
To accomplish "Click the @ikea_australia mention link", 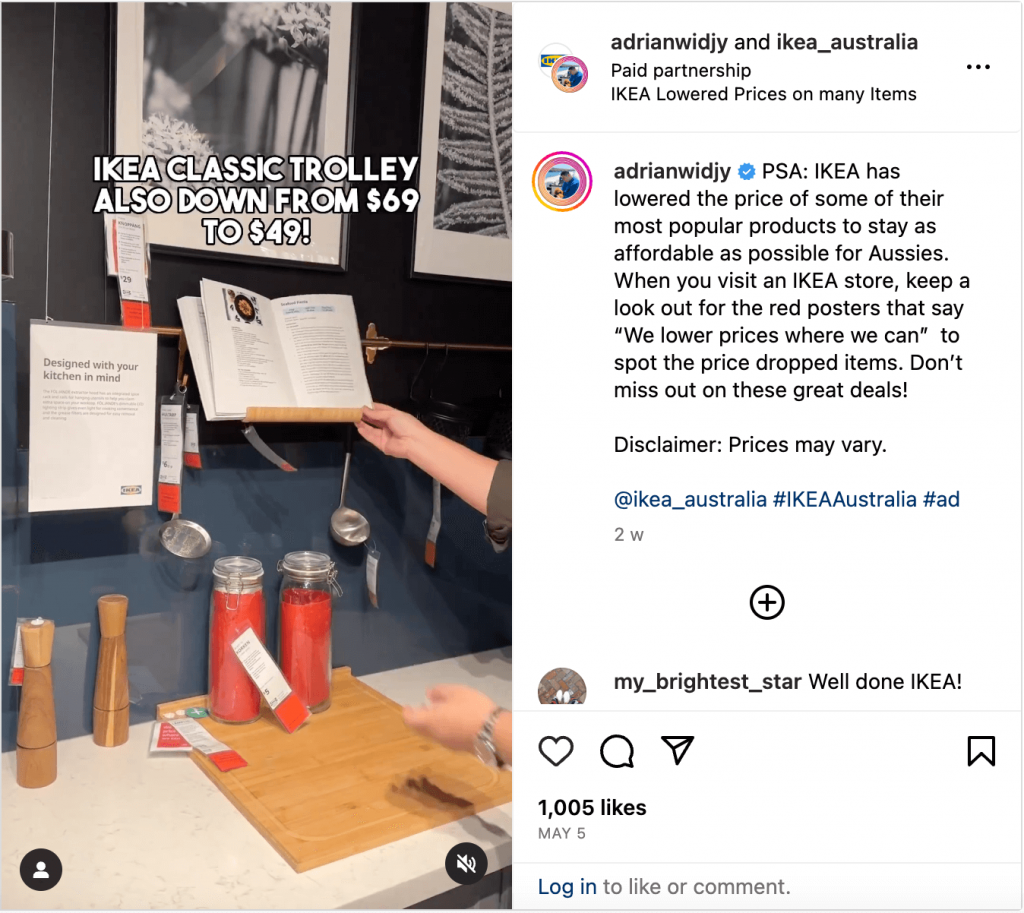I will coord(690,500).
